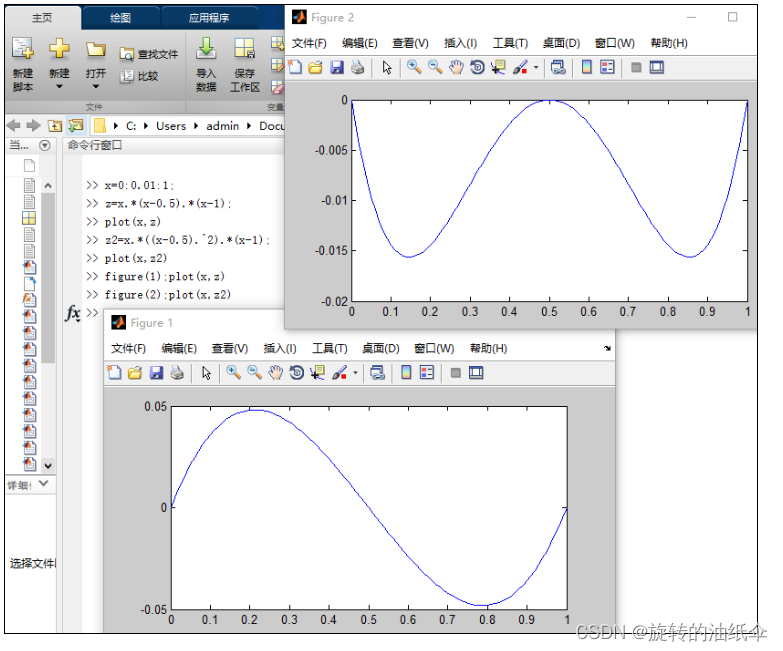Toggle Zoom Out tool in Figure 2
The height and width of the screenshot is (651, 783).
pos(435,67)
